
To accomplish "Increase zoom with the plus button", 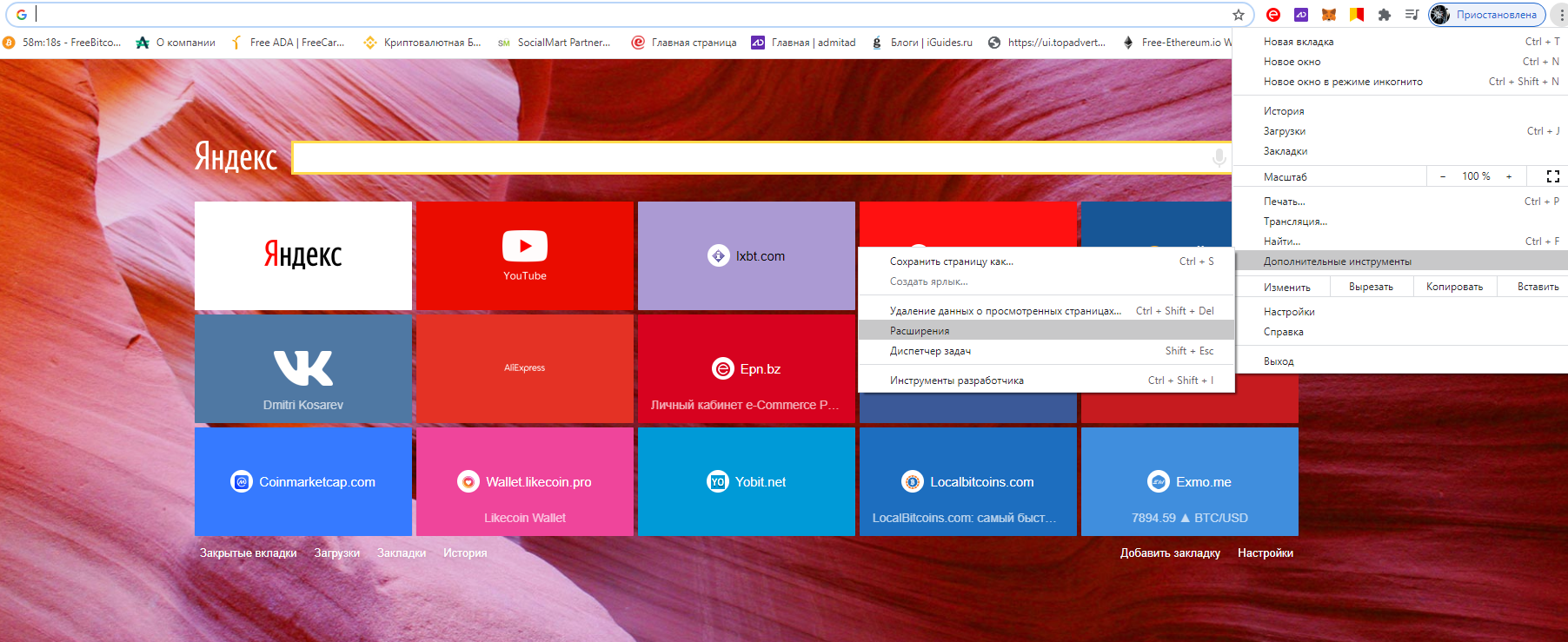I will click(1509, 176).
